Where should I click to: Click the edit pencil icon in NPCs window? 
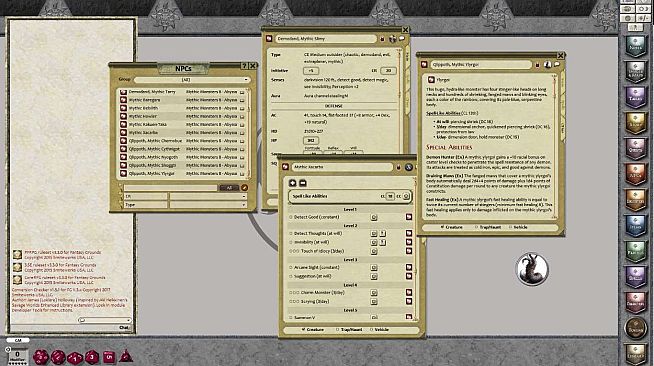pos(244,188)
